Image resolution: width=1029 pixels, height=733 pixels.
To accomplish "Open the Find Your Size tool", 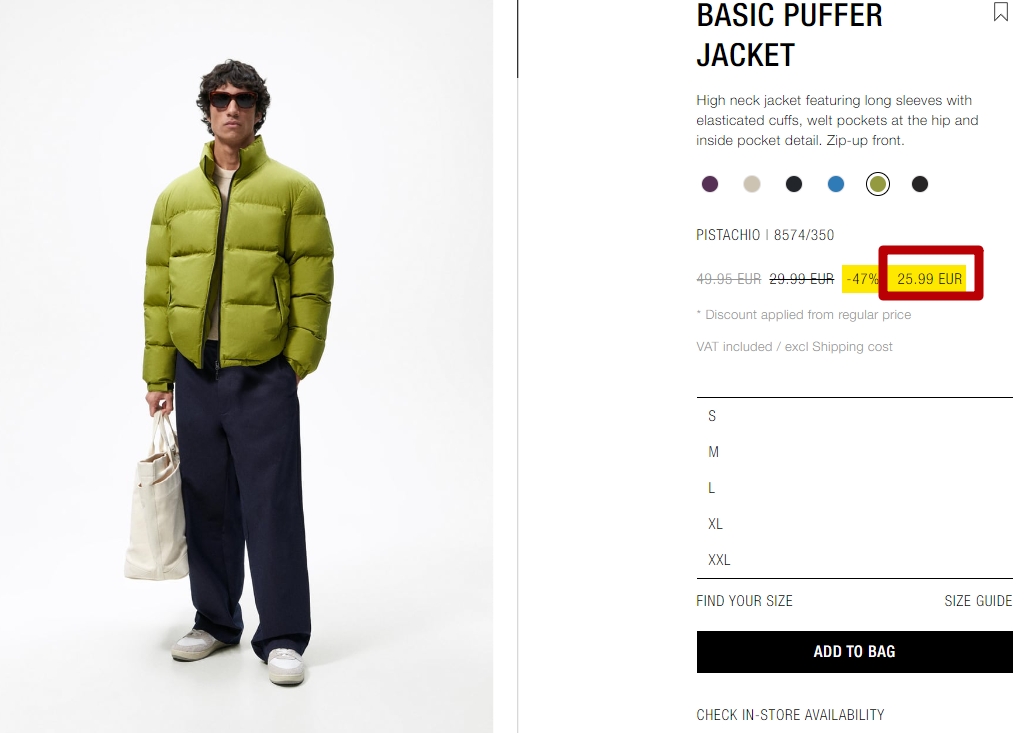I will point(744,600).
